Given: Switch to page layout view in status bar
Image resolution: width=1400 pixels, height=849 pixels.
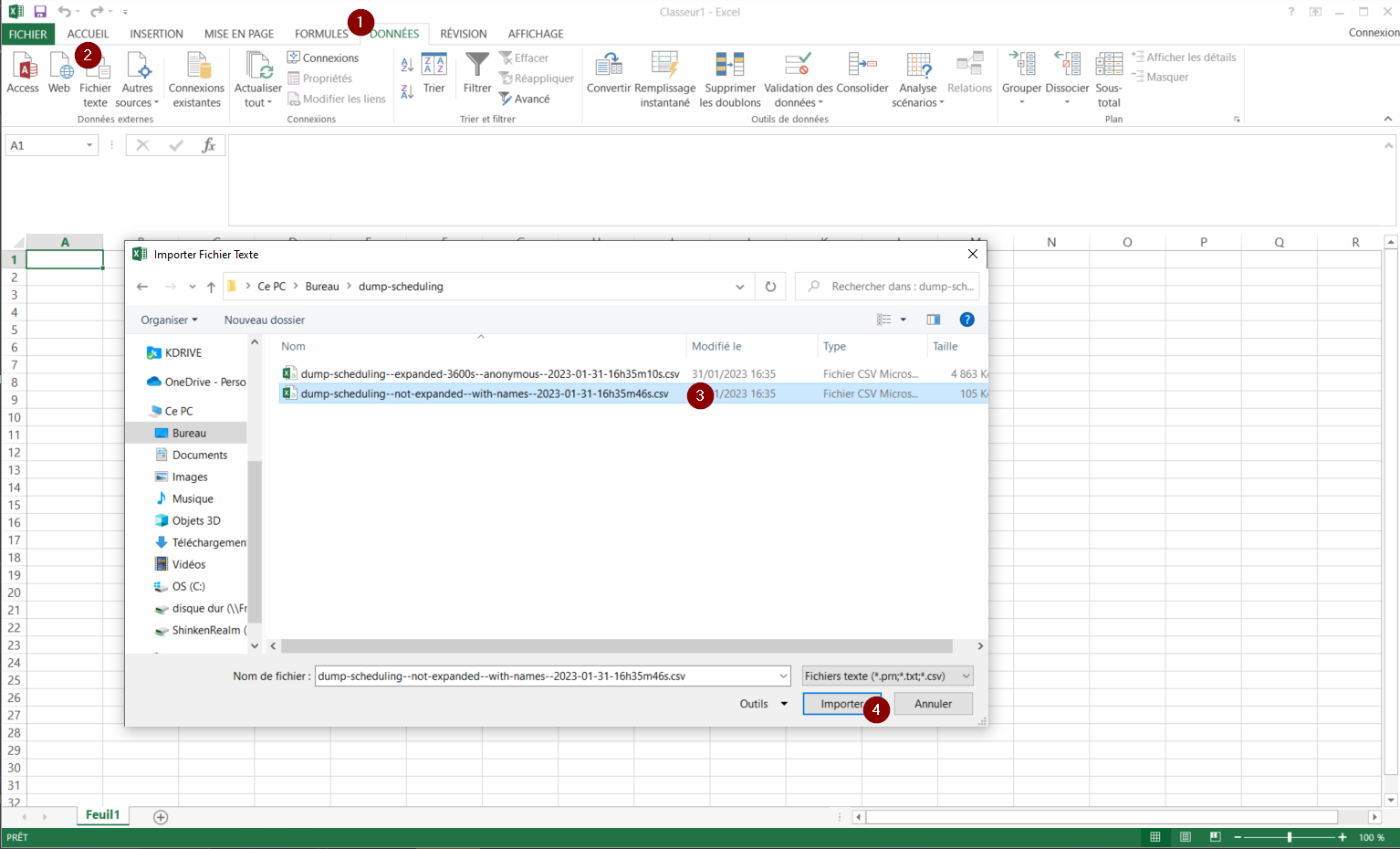Looking at the screenshot, I should tap(1186, 837).
